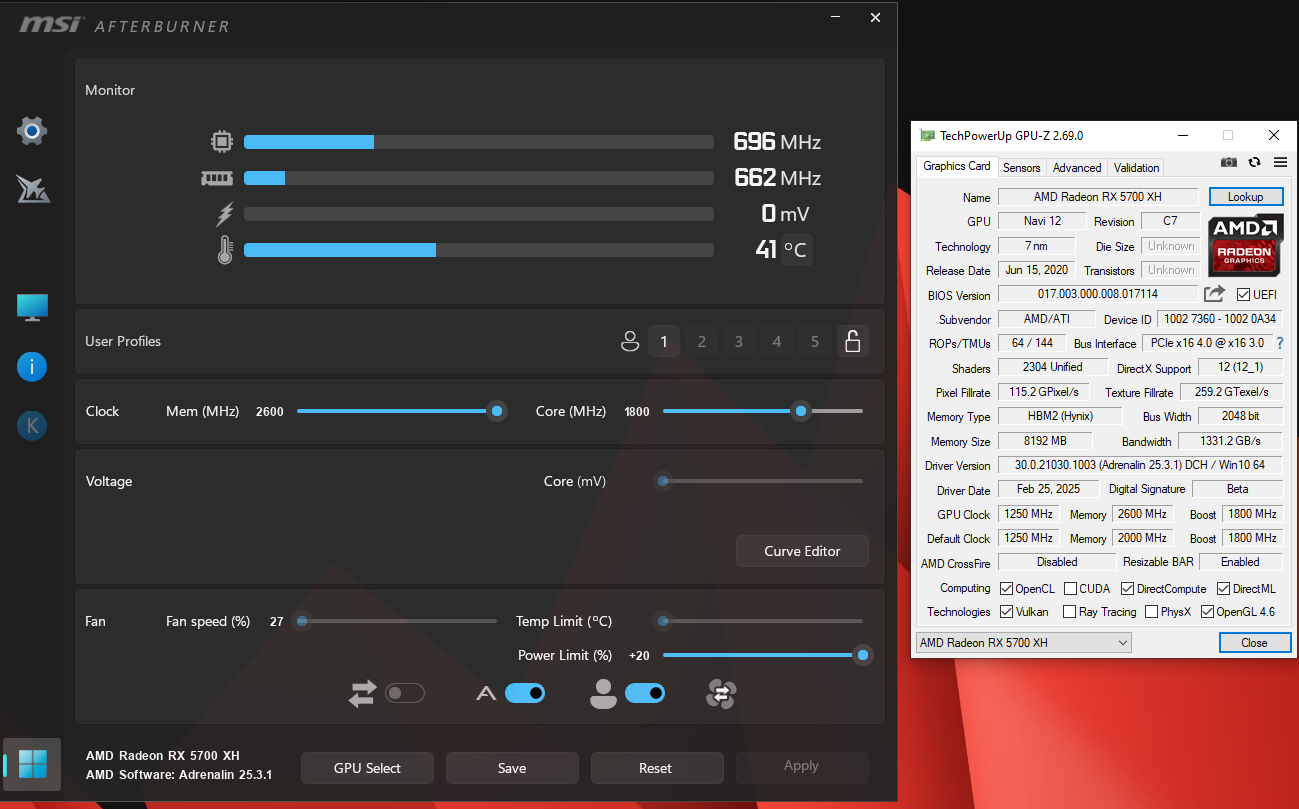Toggle the PhysX checkbox
Screen dimensions: 1299x809
pyautogui.click(x=1151, y=612)
